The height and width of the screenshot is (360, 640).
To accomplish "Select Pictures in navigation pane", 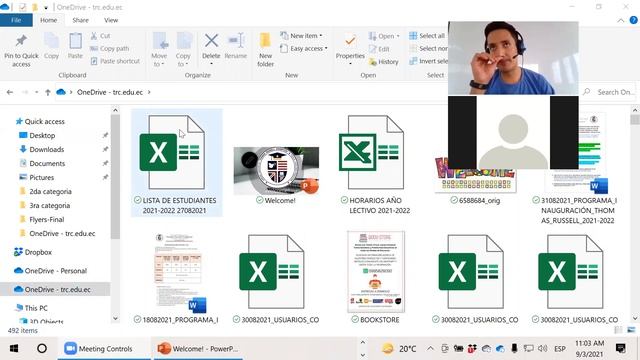I will click(41, 178).
